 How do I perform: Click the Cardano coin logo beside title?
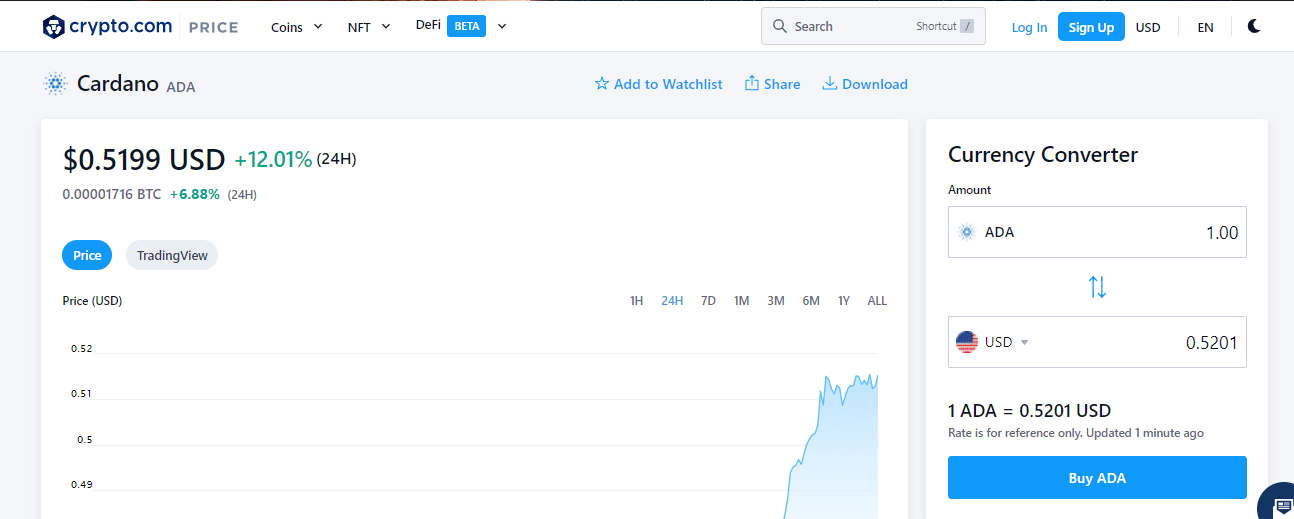click(x=55, y=84)
